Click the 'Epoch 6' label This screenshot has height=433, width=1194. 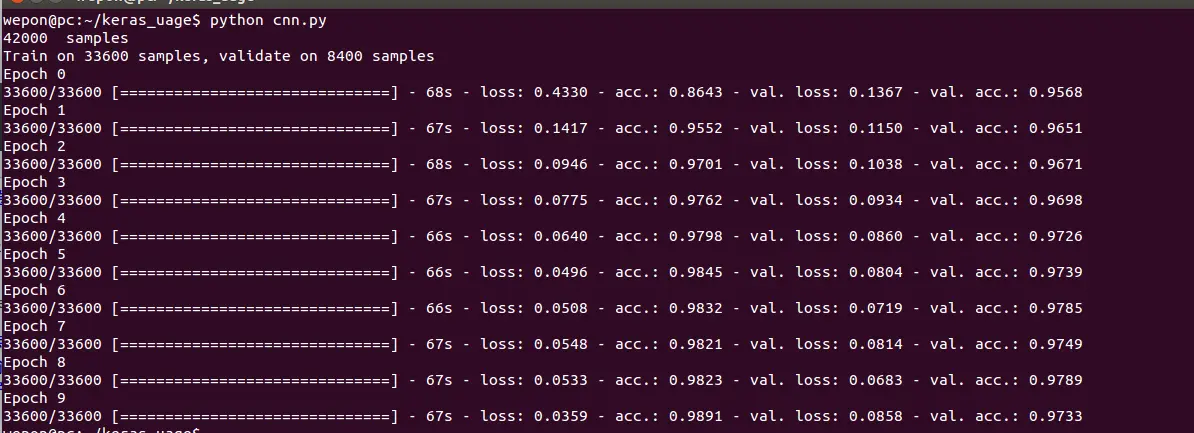(x=34, y=291)
